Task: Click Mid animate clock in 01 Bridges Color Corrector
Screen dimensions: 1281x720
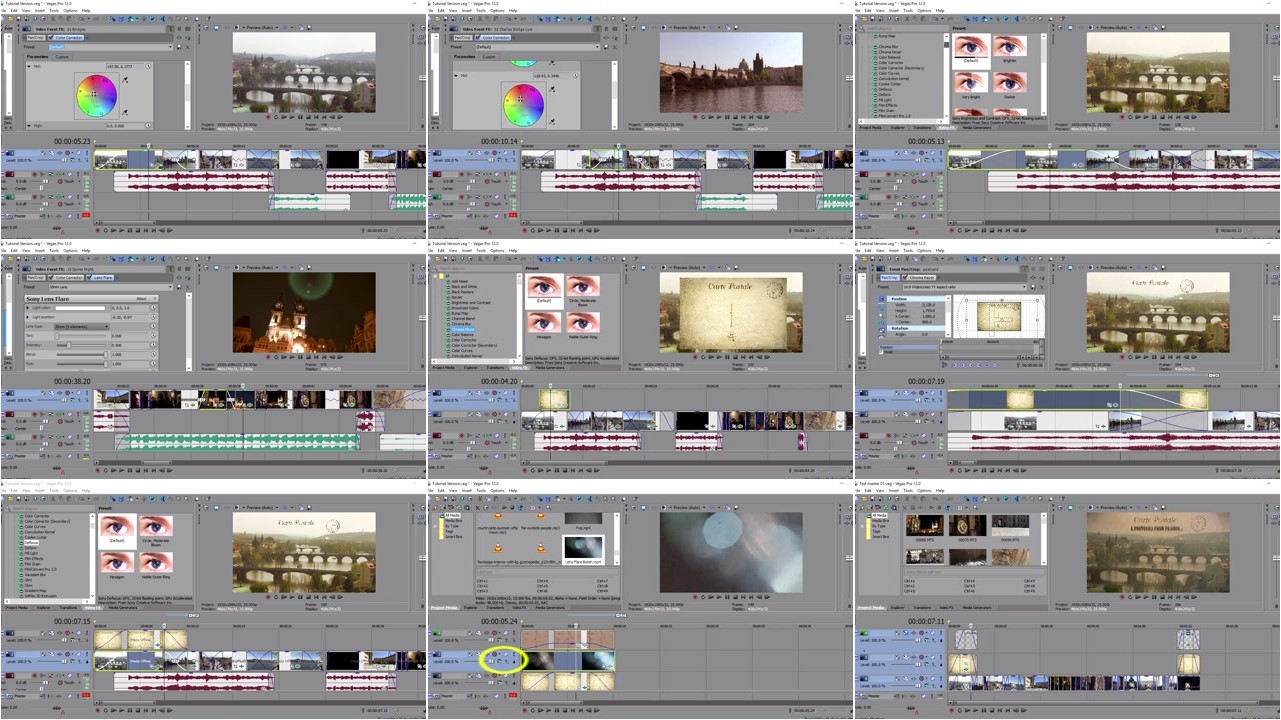Action: 150,67
